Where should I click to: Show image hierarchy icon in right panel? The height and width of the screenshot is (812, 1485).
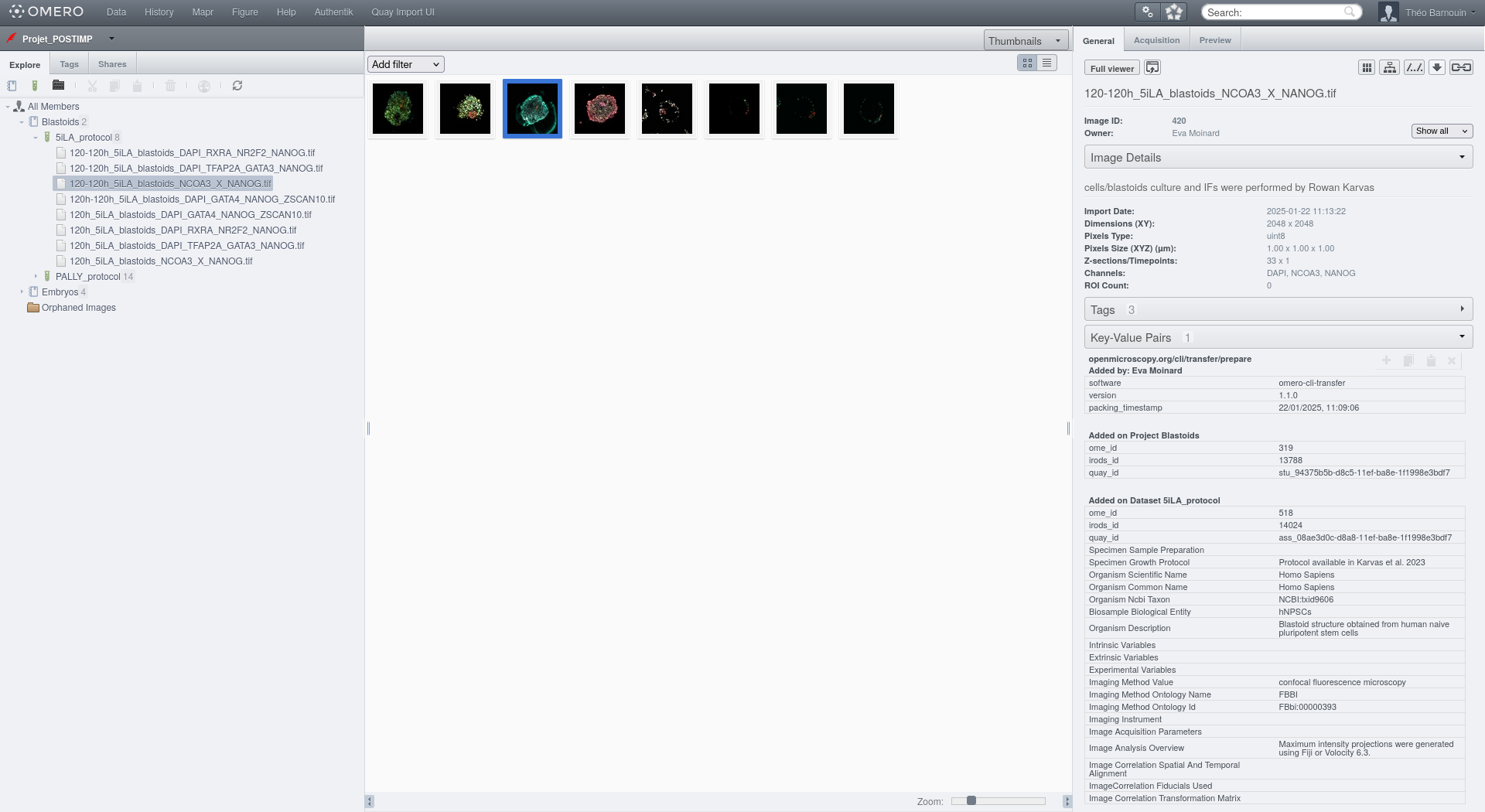coord(1389,68)
